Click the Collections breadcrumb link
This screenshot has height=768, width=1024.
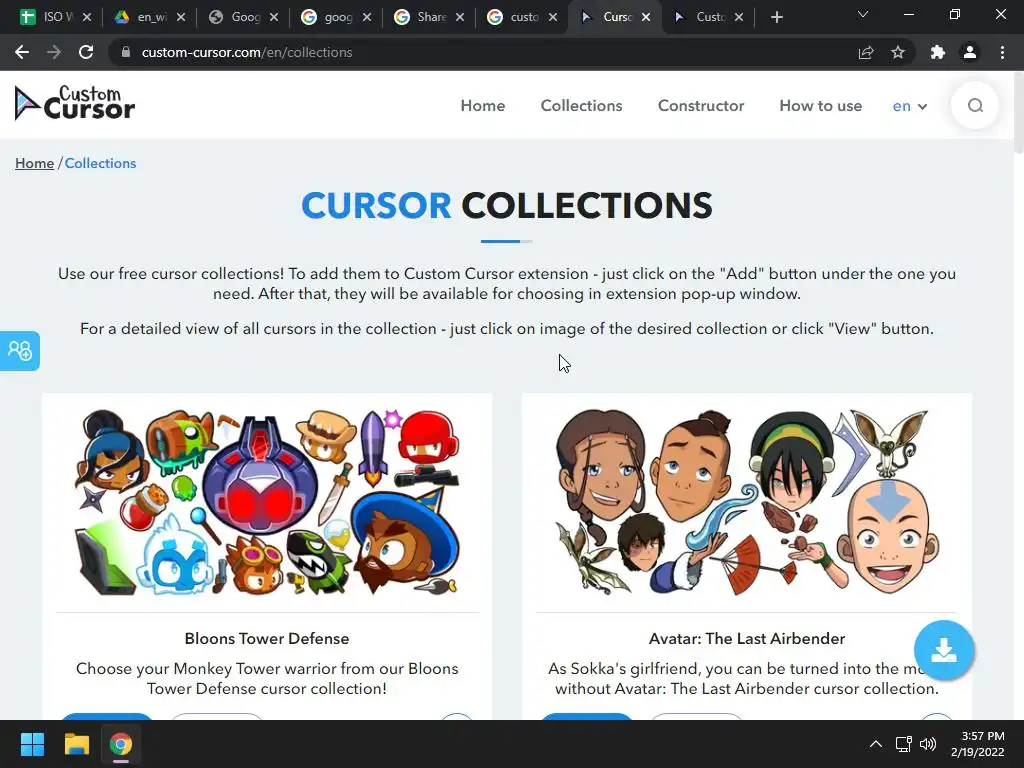[101, 163]
